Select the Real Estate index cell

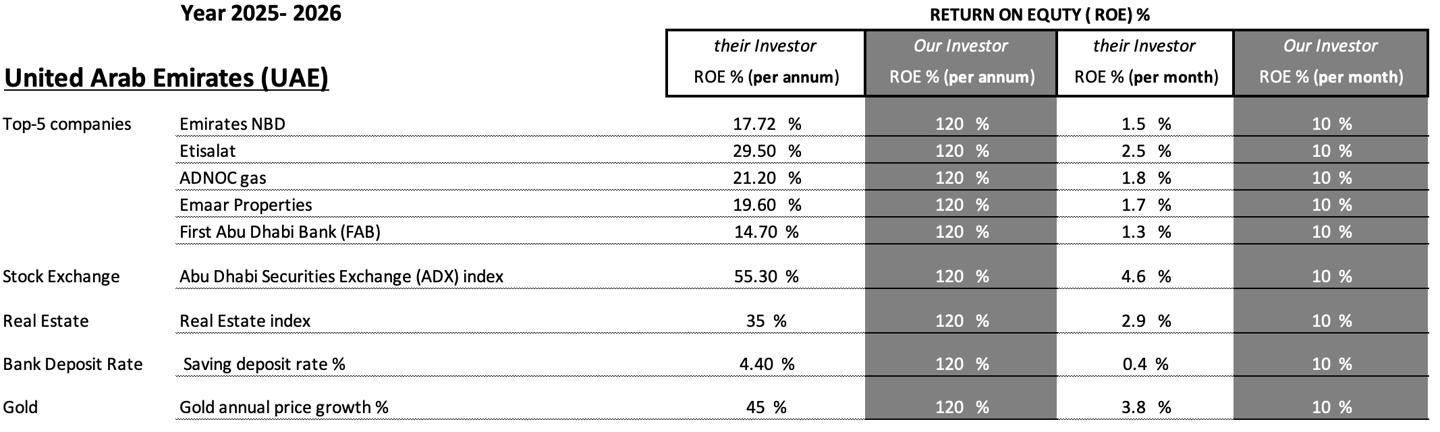click(x=245, y=321)
